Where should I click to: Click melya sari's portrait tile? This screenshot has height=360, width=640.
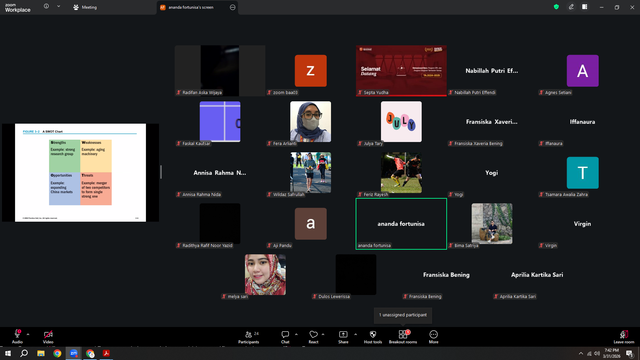tap(265, 275)
